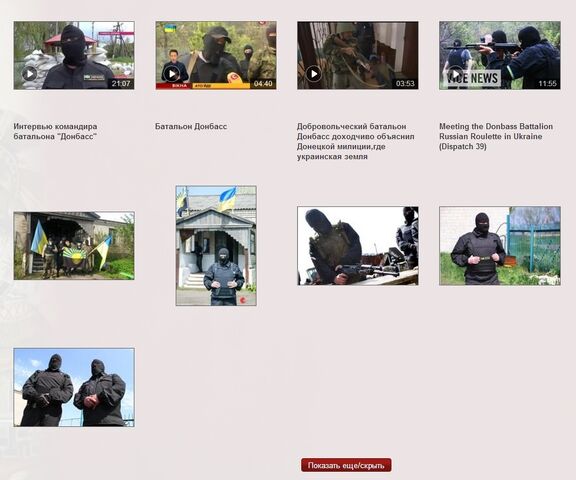Screen dimensions: 576x480
Task: Click the 04:40 duration badge
Action: 263,83
